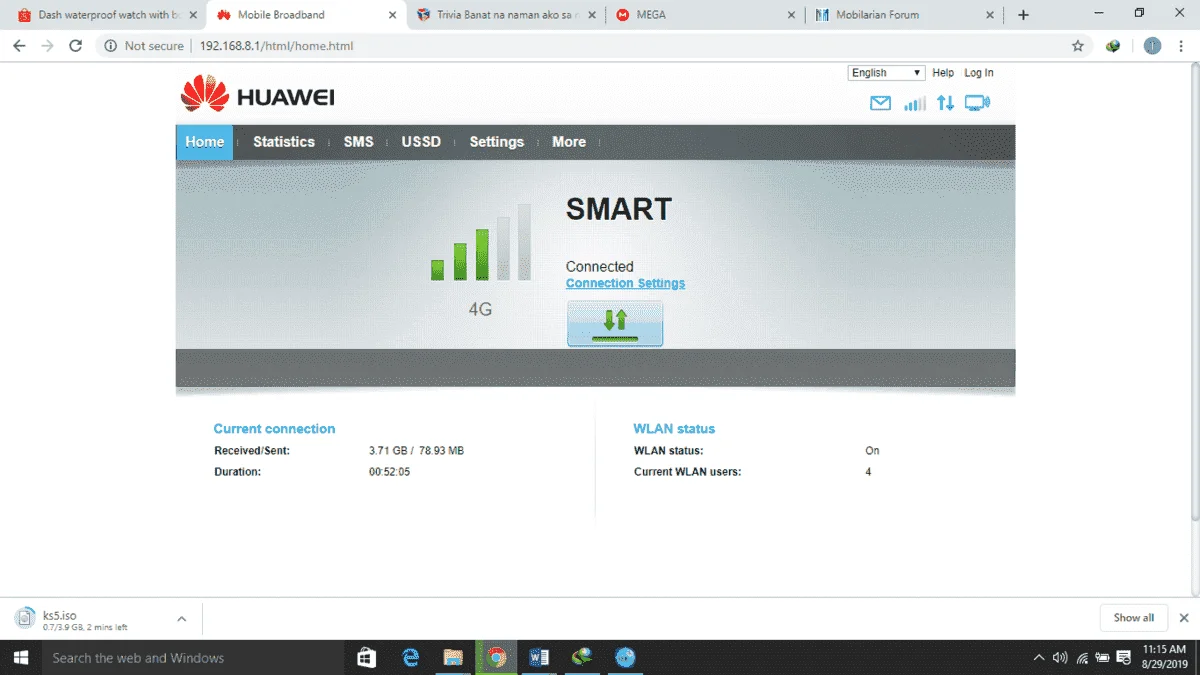Expand options for ks5.iso download
This screenshot has height=675, width=1200.
[x=181, y=619]
